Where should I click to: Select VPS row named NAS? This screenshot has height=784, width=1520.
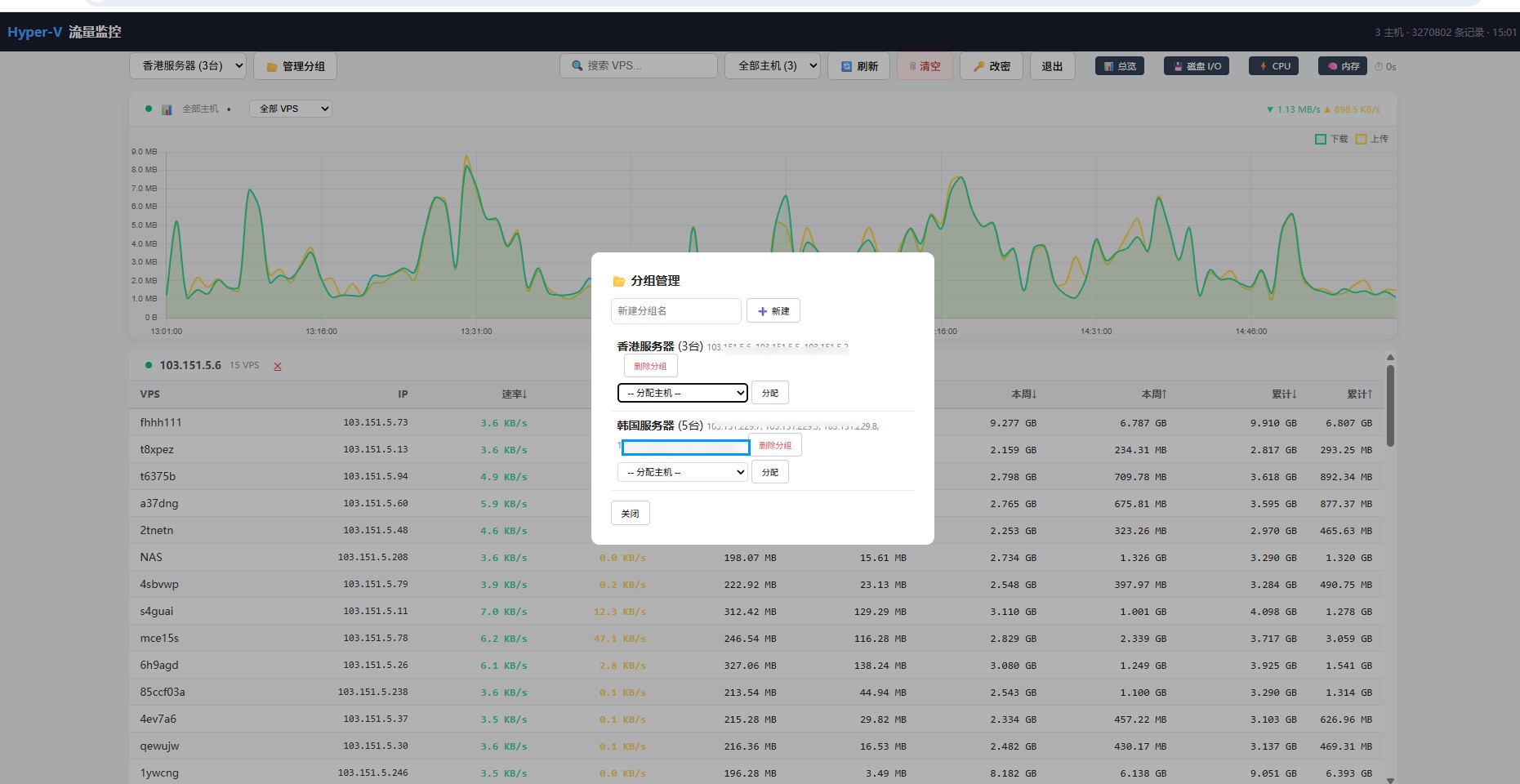coord(756,557)
